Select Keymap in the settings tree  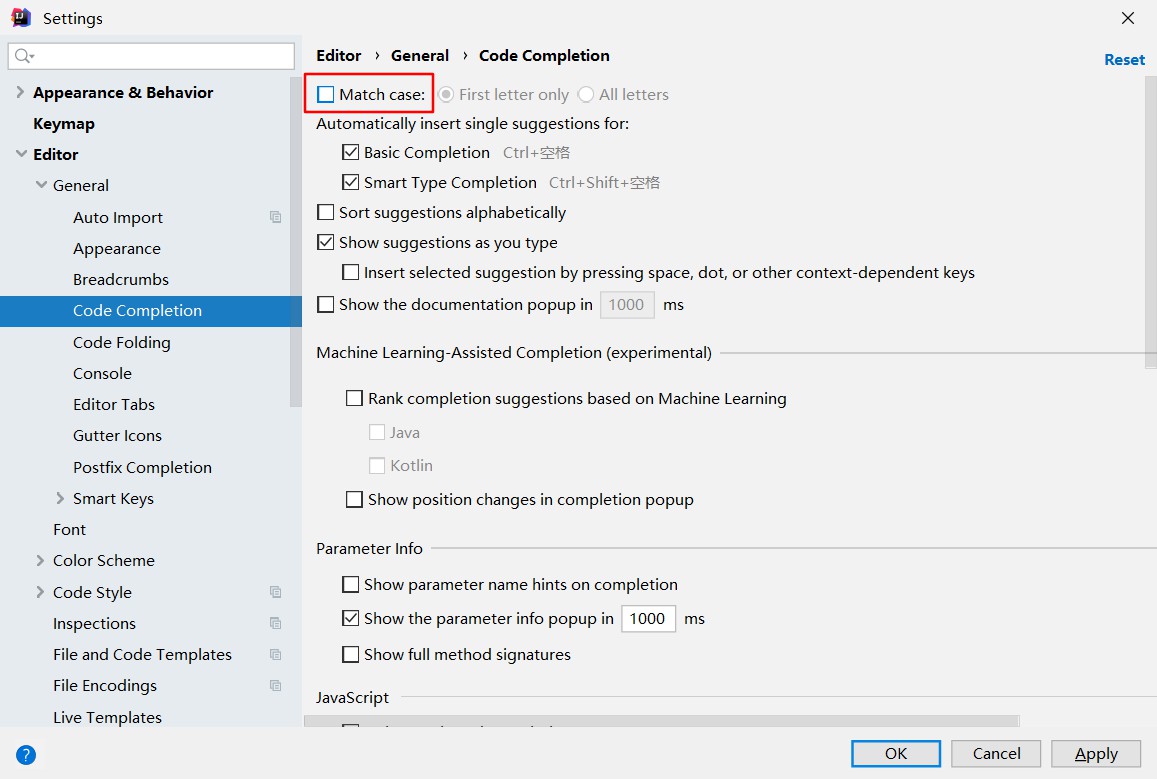(64, 124)
